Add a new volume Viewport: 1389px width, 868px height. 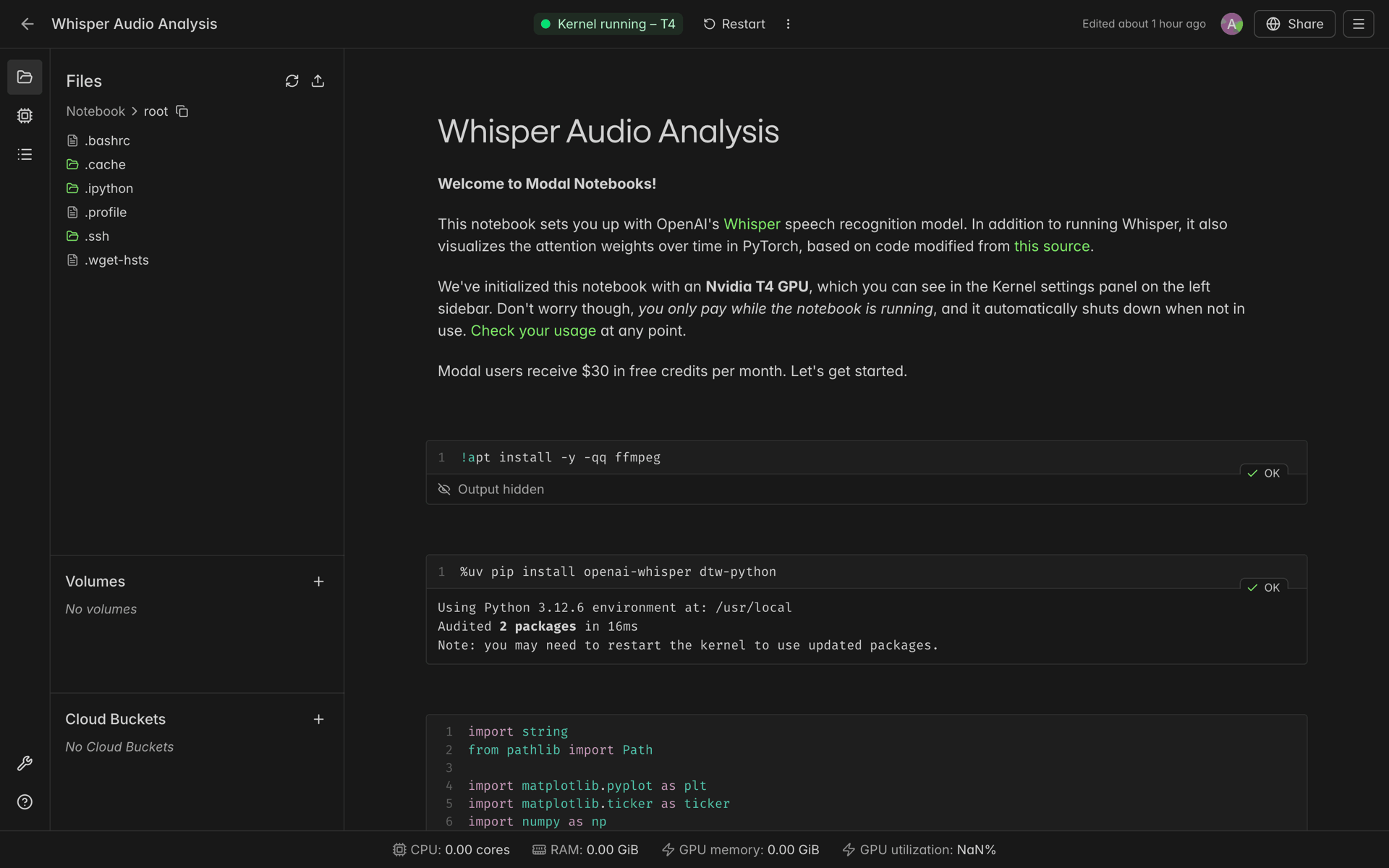[x=318, y=582]
